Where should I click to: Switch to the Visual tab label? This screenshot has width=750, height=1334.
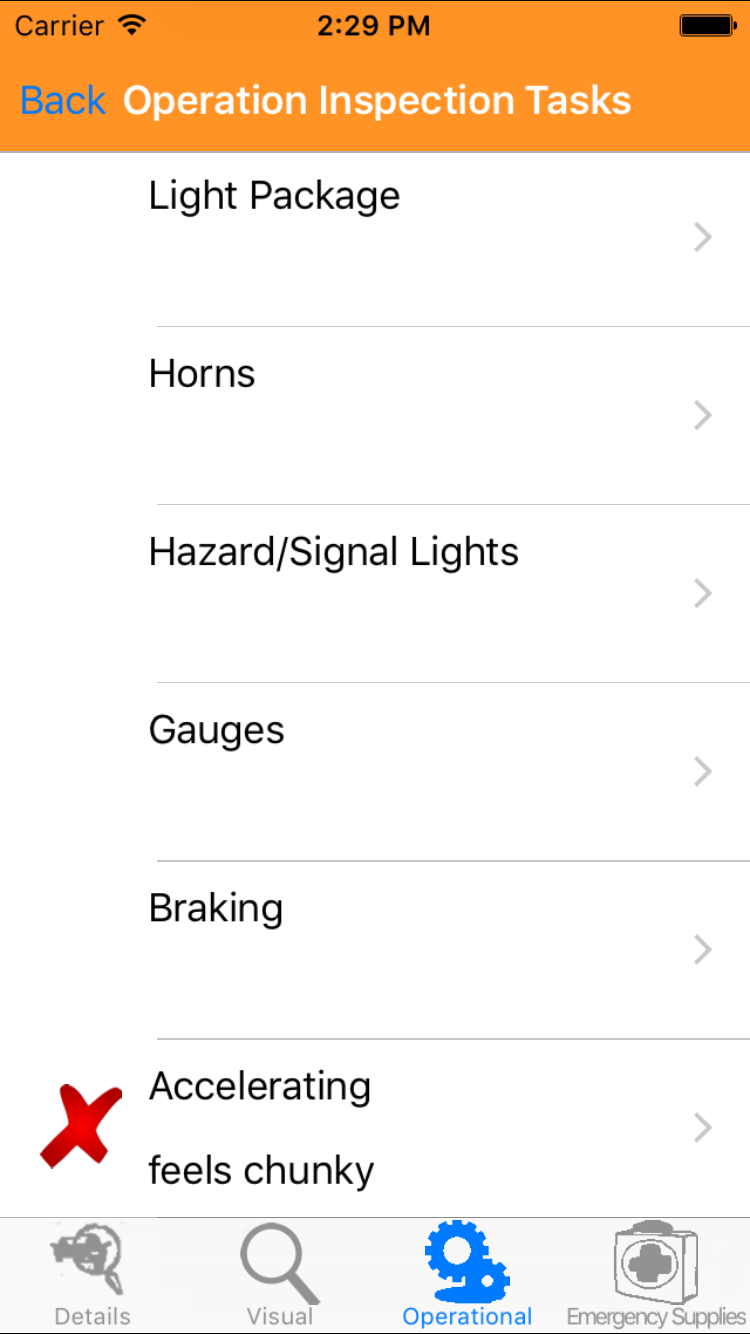tap(279, 1316)
